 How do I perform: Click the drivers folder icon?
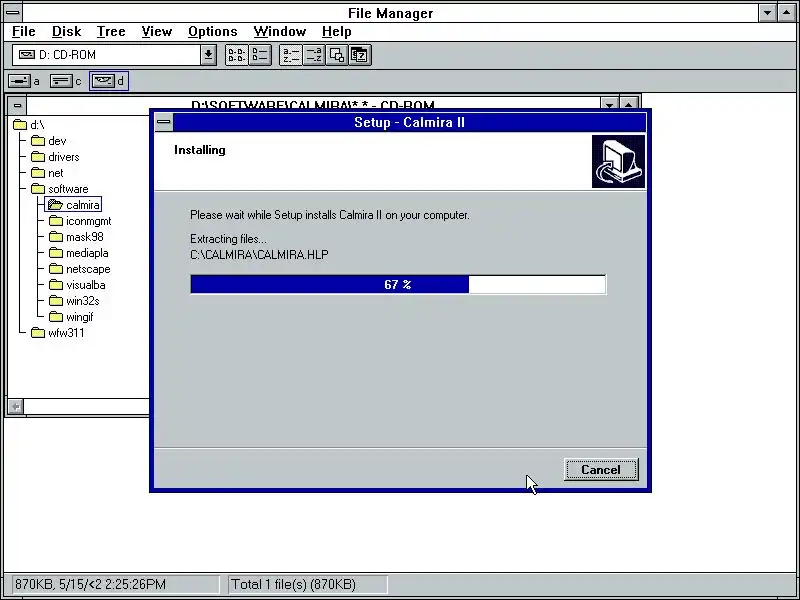pos(38,157)
